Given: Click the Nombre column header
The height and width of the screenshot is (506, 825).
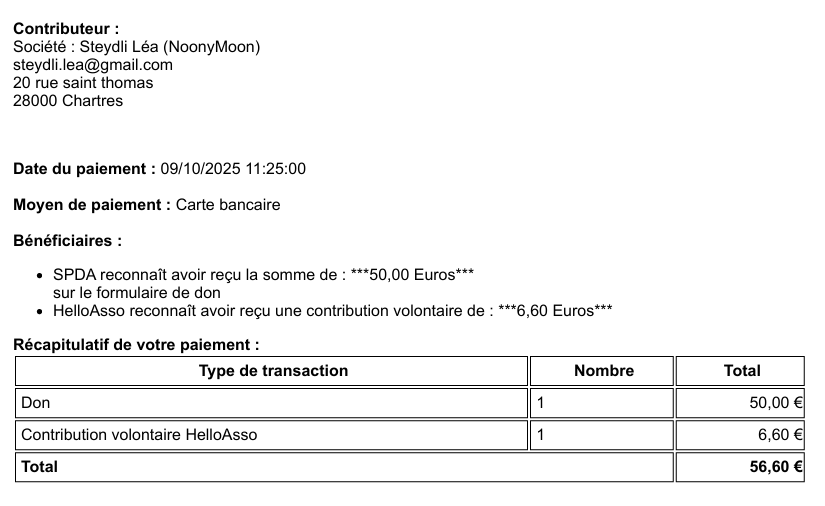Looking at the screenshot, I should click(603, 371).
